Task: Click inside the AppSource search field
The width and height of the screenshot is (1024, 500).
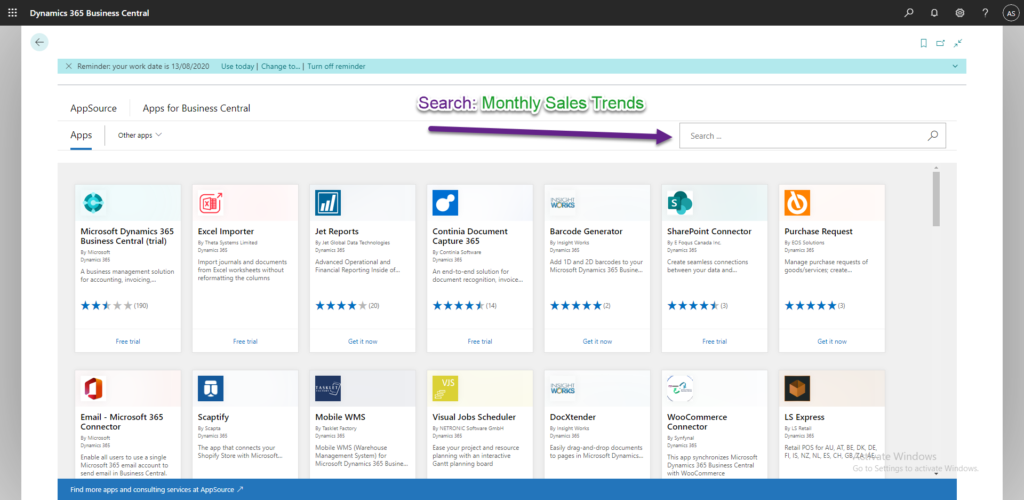Action: (x=800, y=136)
